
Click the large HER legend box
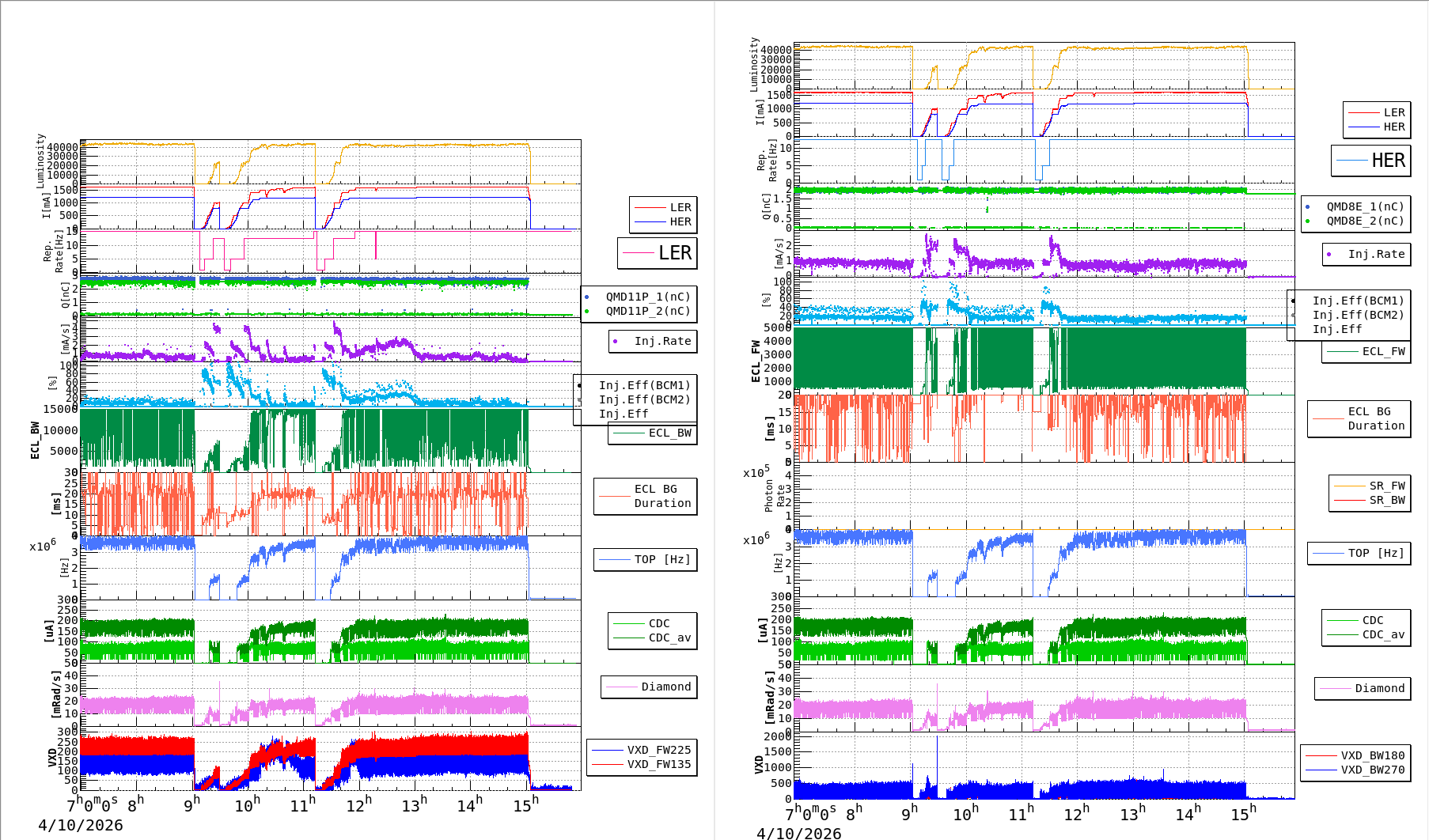tap(1370, 161)
